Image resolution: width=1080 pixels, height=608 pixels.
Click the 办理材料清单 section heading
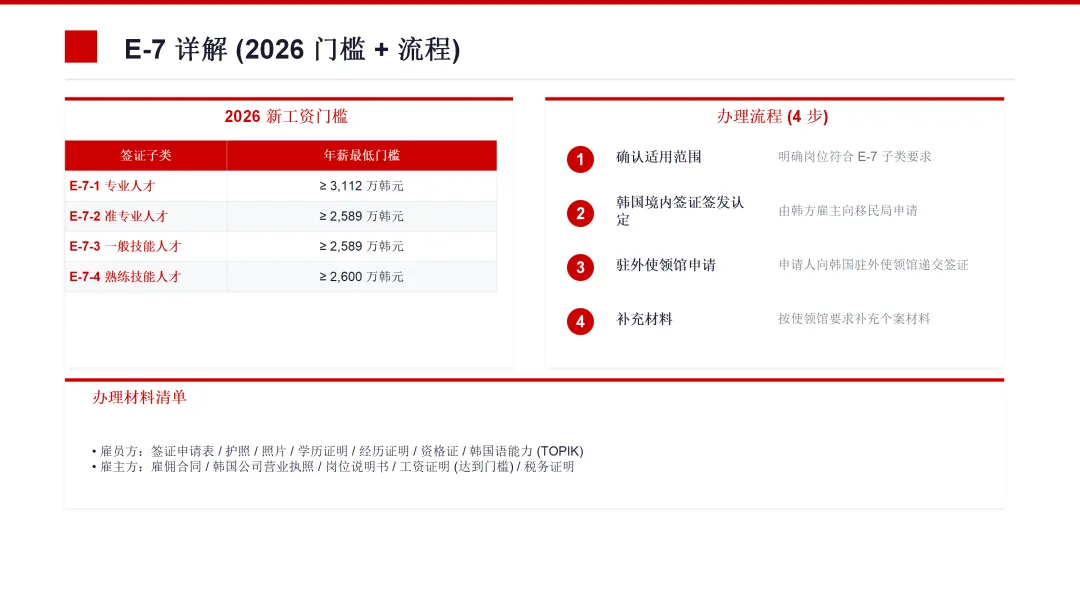[x=139, y=397]
